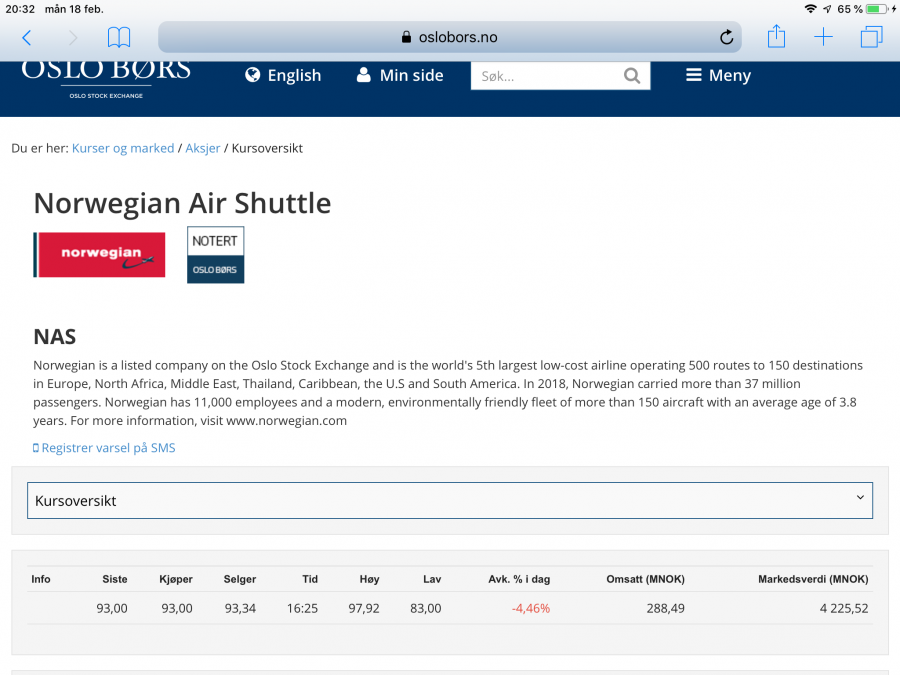The image size is (900, 675).
Task: Reload the page with refresh icon
Action: tap(726, 38)
